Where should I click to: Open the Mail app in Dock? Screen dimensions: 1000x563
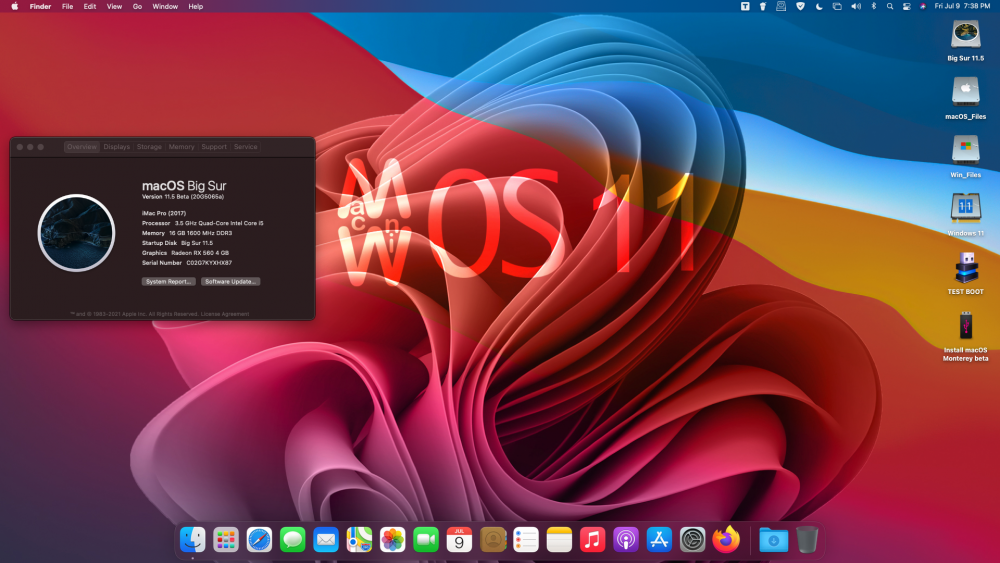click(326, 540)
